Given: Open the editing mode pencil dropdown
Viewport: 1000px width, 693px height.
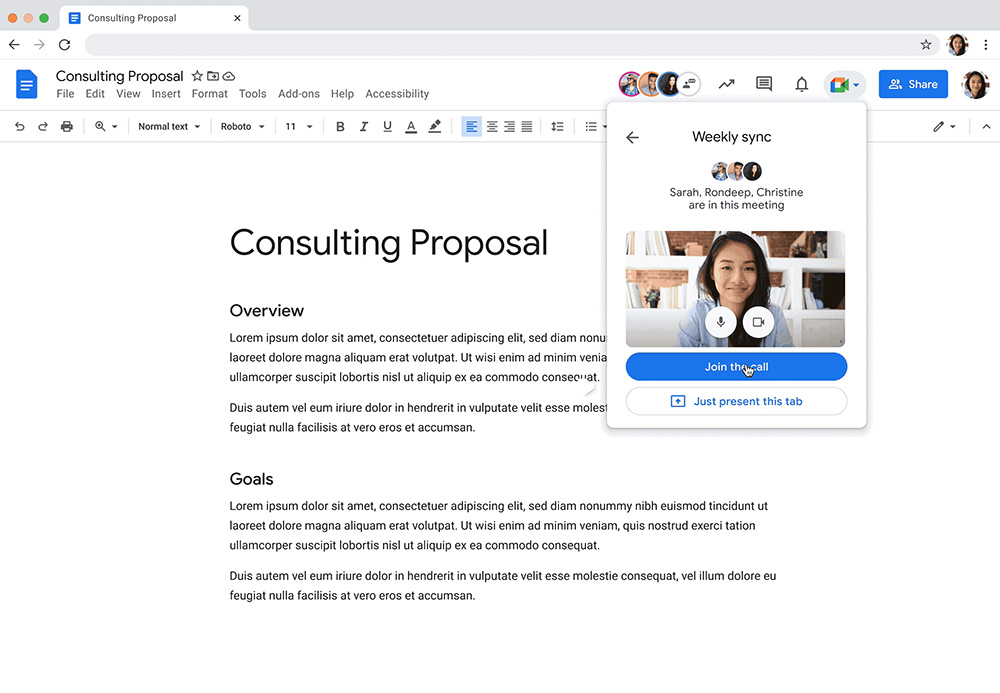Looking at the screenshot, I should (x=944, y=126).
